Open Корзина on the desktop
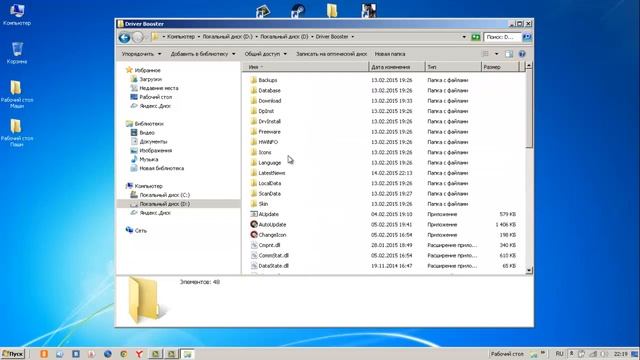The width and height of the screenshot is (640, 360). click(x=17, y=53)
